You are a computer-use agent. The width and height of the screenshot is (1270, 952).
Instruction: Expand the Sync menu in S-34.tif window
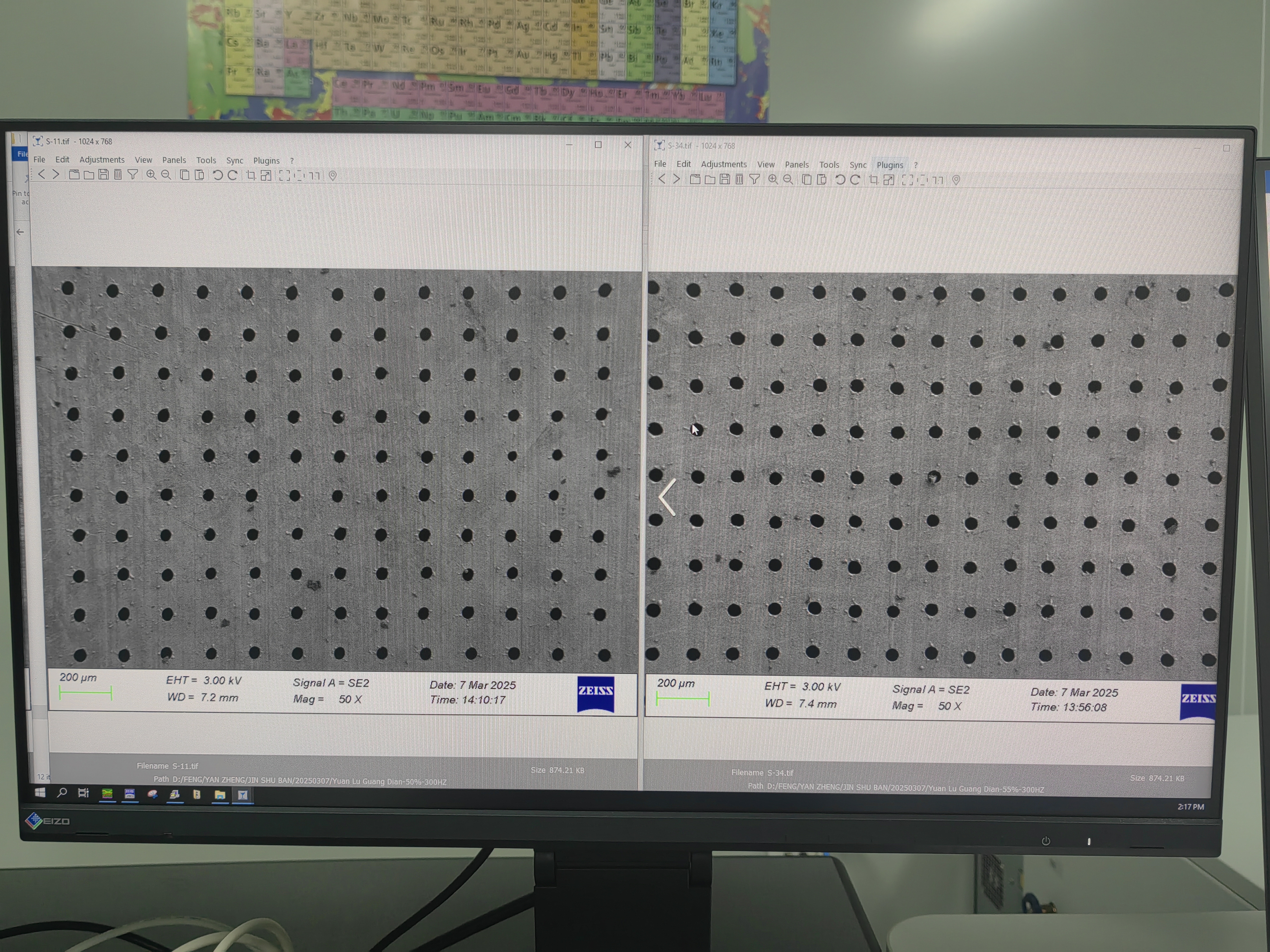pos(858,165)
